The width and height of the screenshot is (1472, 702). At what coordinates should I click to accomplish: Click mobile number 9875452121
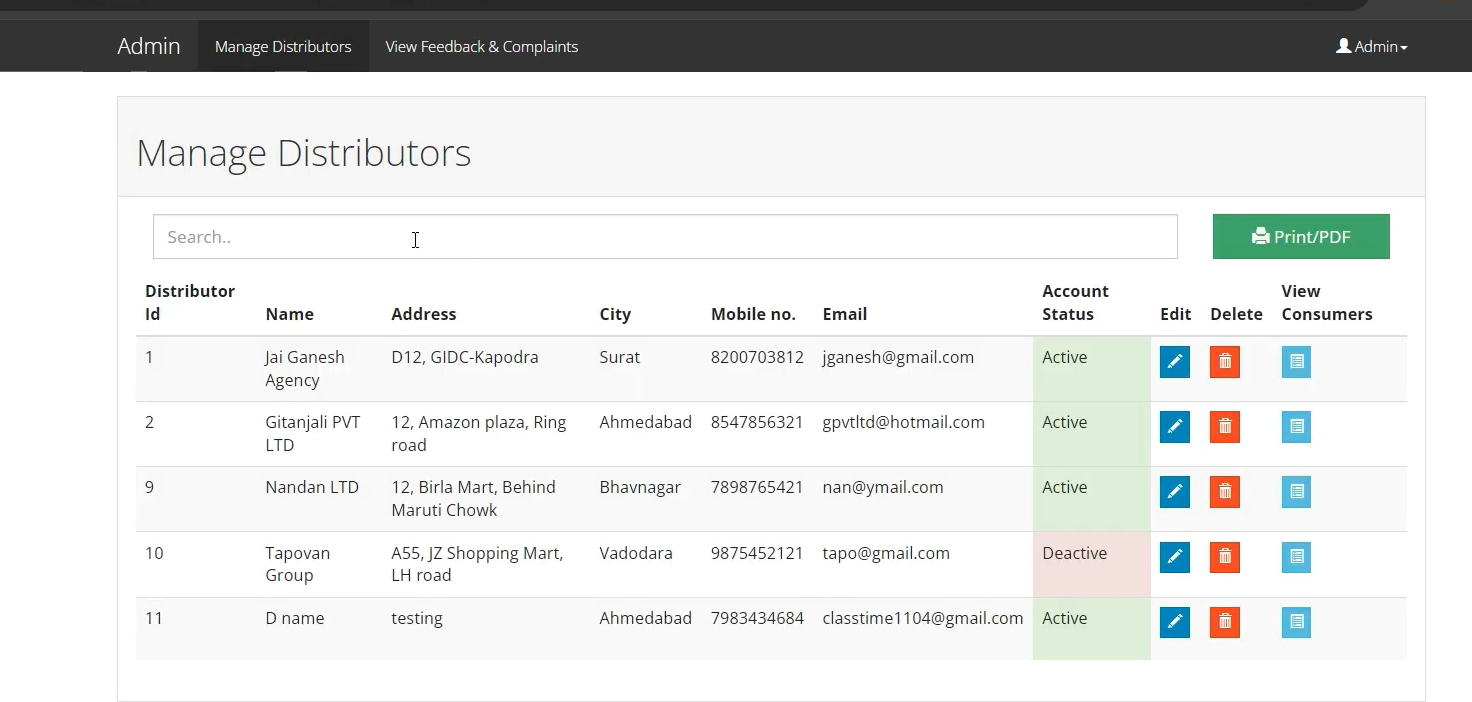point(757,553)
